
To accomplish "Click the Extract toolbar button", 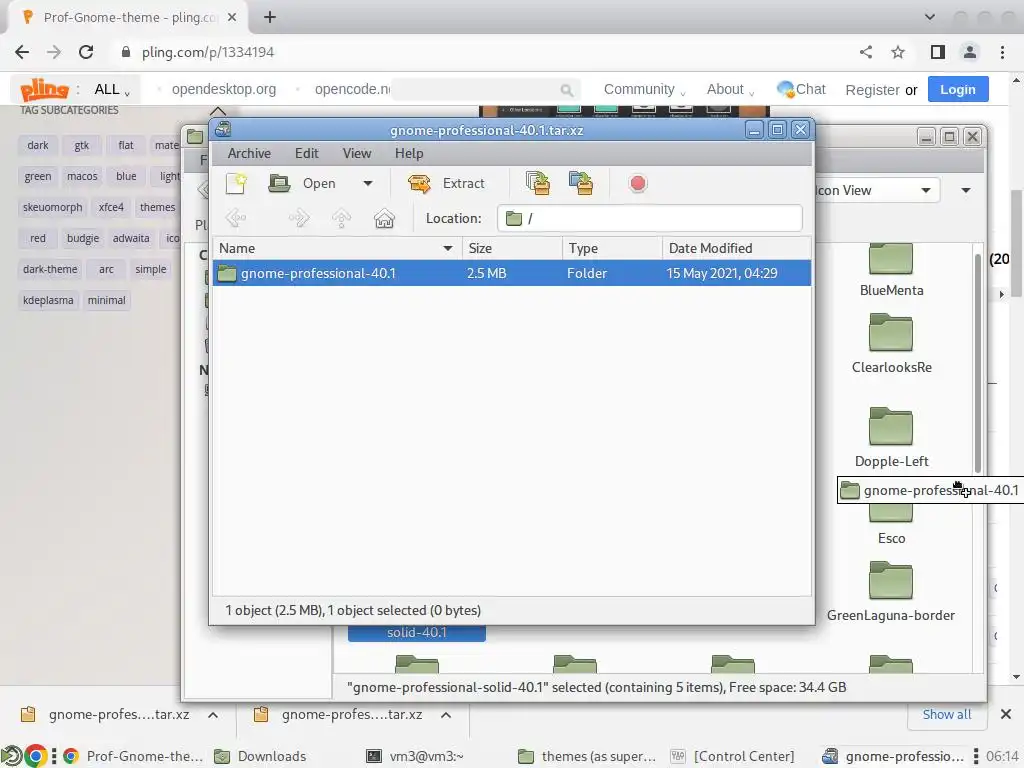I will coord(446,184).
